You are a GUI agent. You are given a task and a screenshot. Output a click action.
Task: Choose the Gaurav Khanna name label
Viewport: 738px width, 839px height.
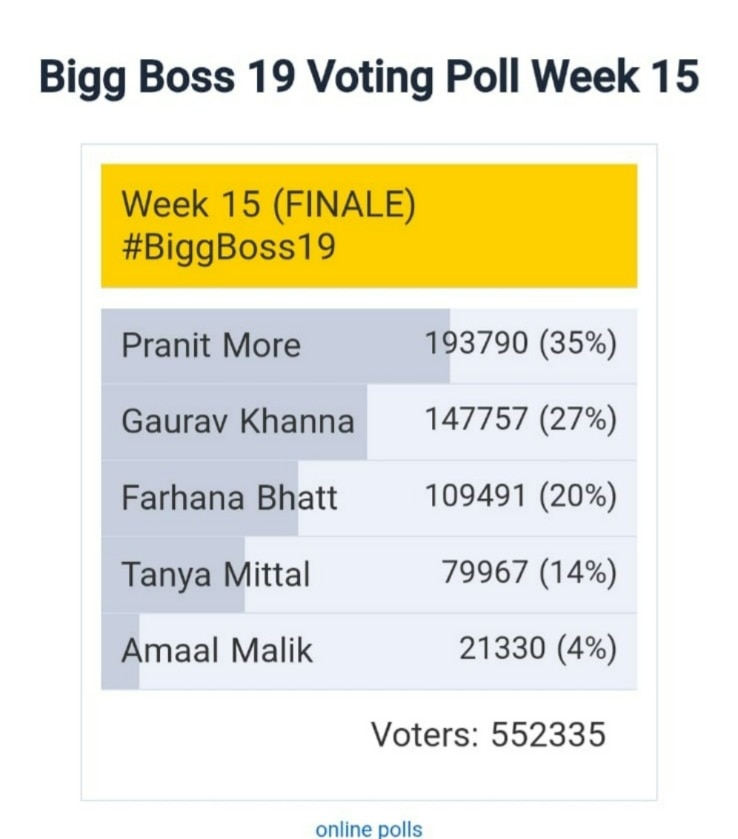coord(238,421)
